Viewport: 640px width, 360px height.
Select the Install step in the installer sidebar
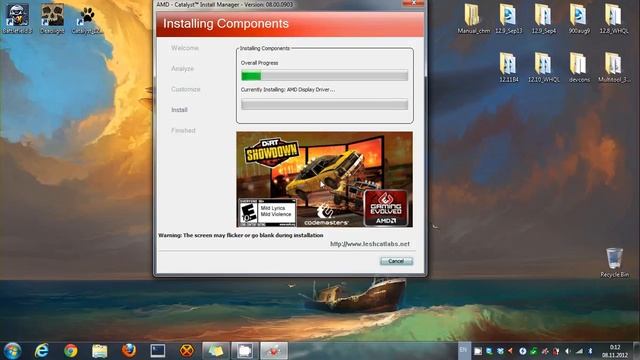179,110
